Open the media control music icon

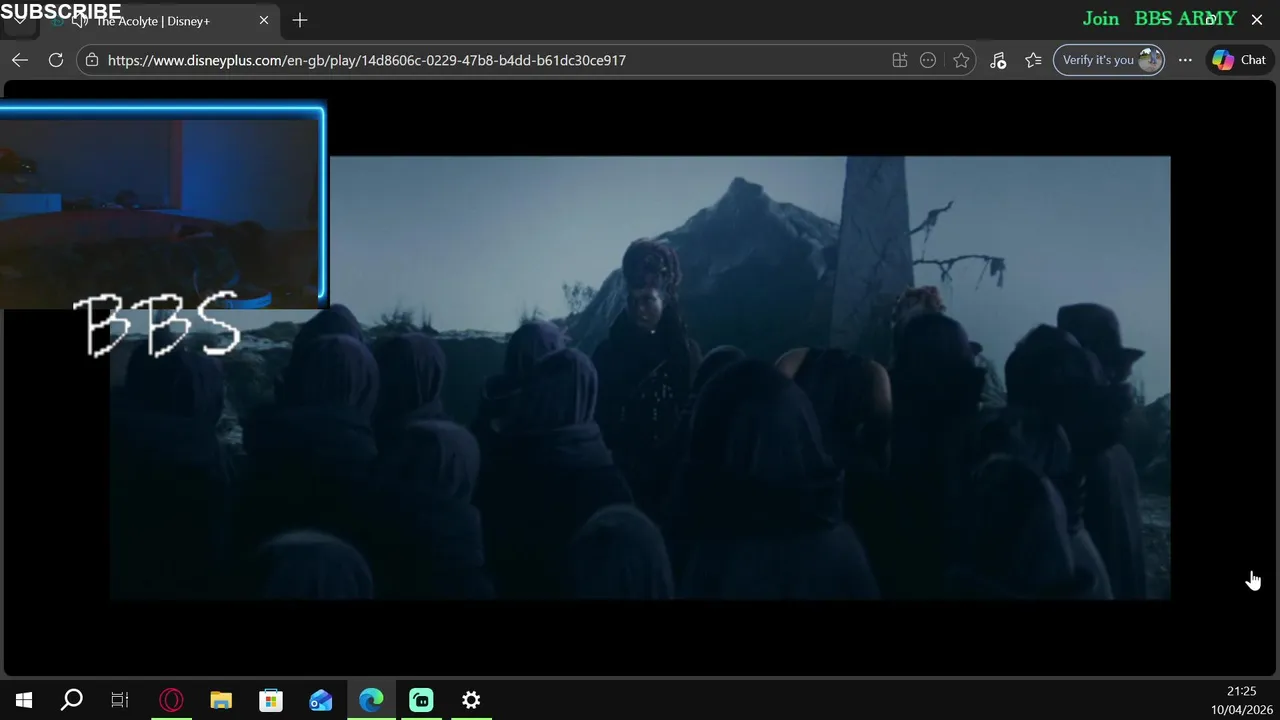pos(998,60)
